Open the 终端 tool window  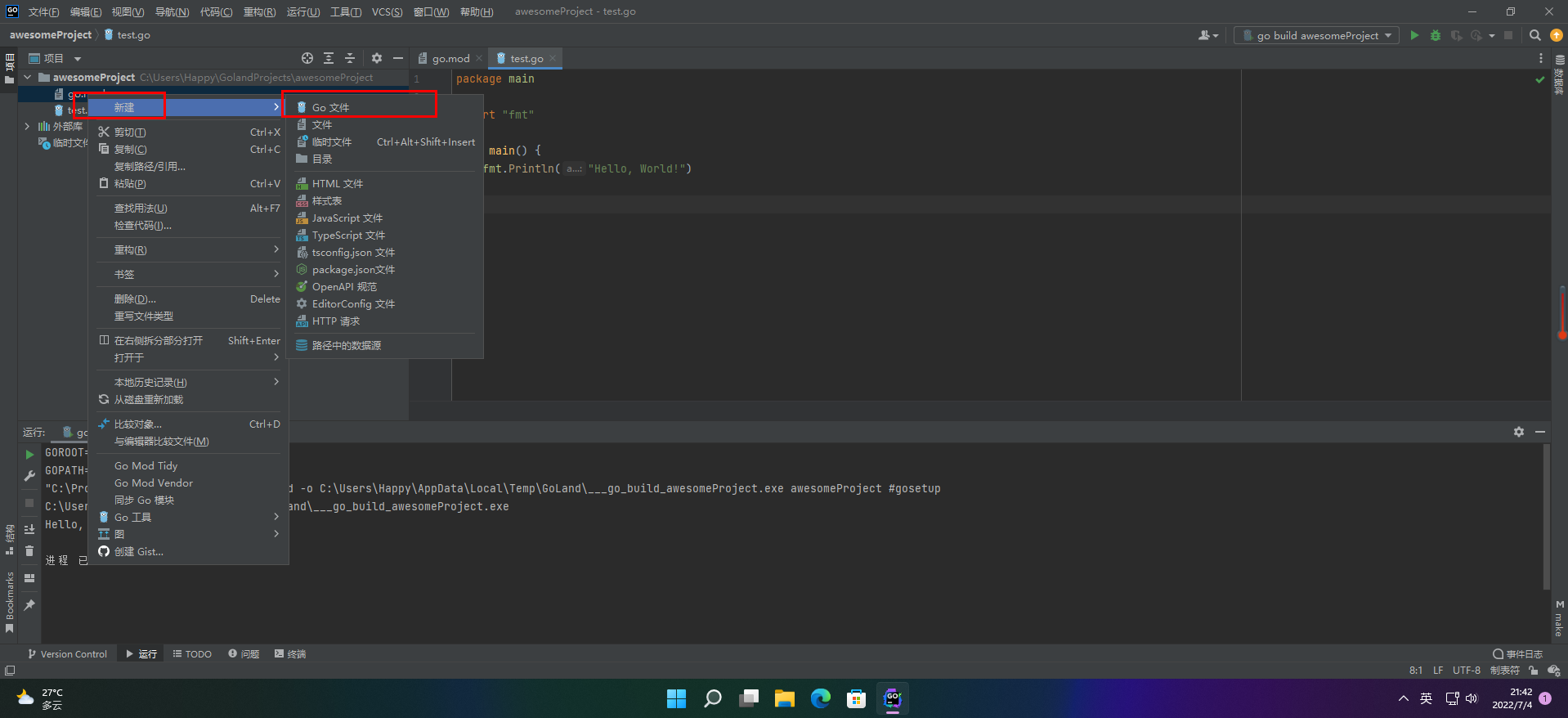(290, 653)
